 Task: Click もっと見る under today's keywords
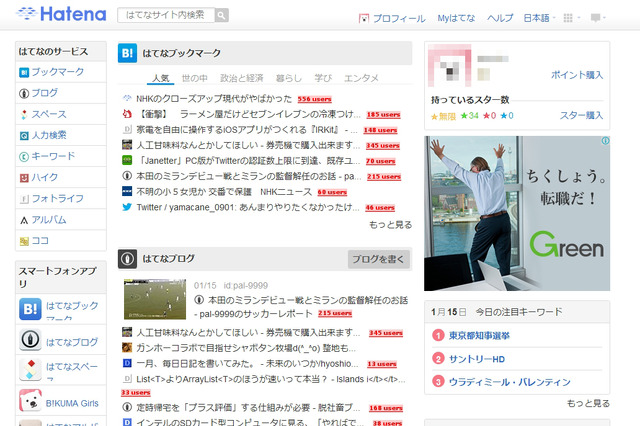(588, 404)
